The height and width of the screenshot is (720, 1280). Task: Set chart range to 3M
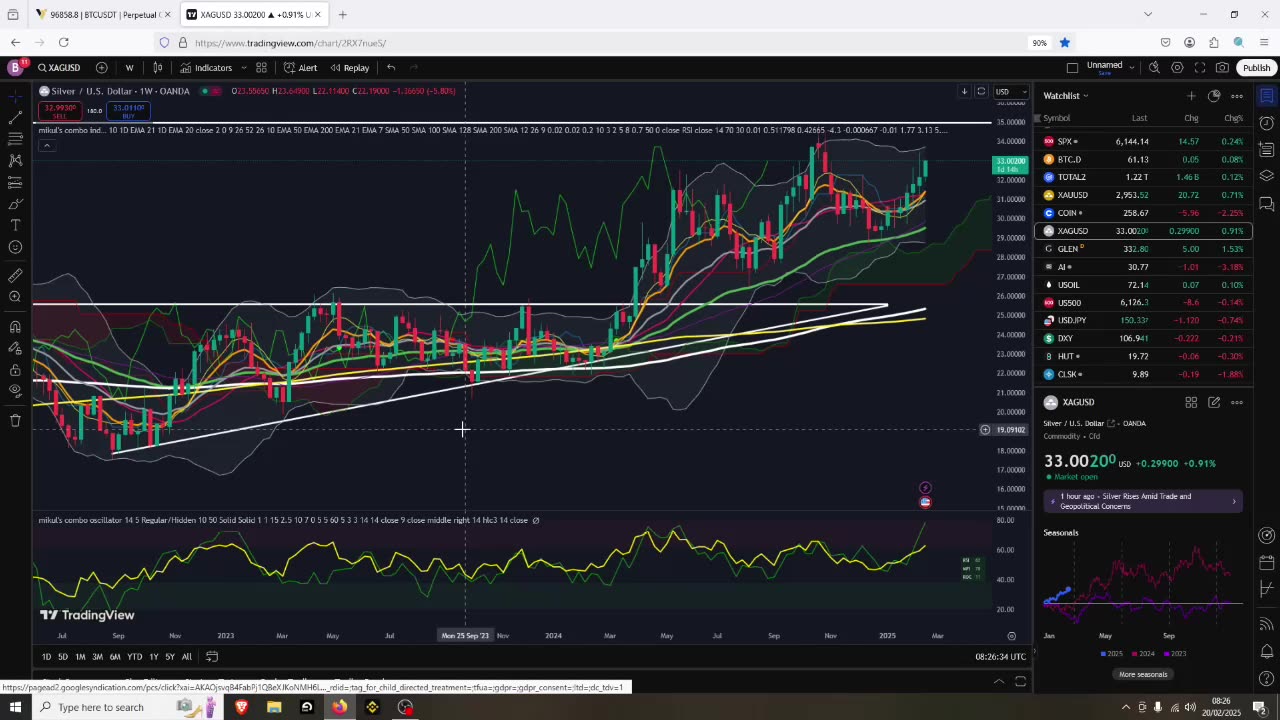97,657
